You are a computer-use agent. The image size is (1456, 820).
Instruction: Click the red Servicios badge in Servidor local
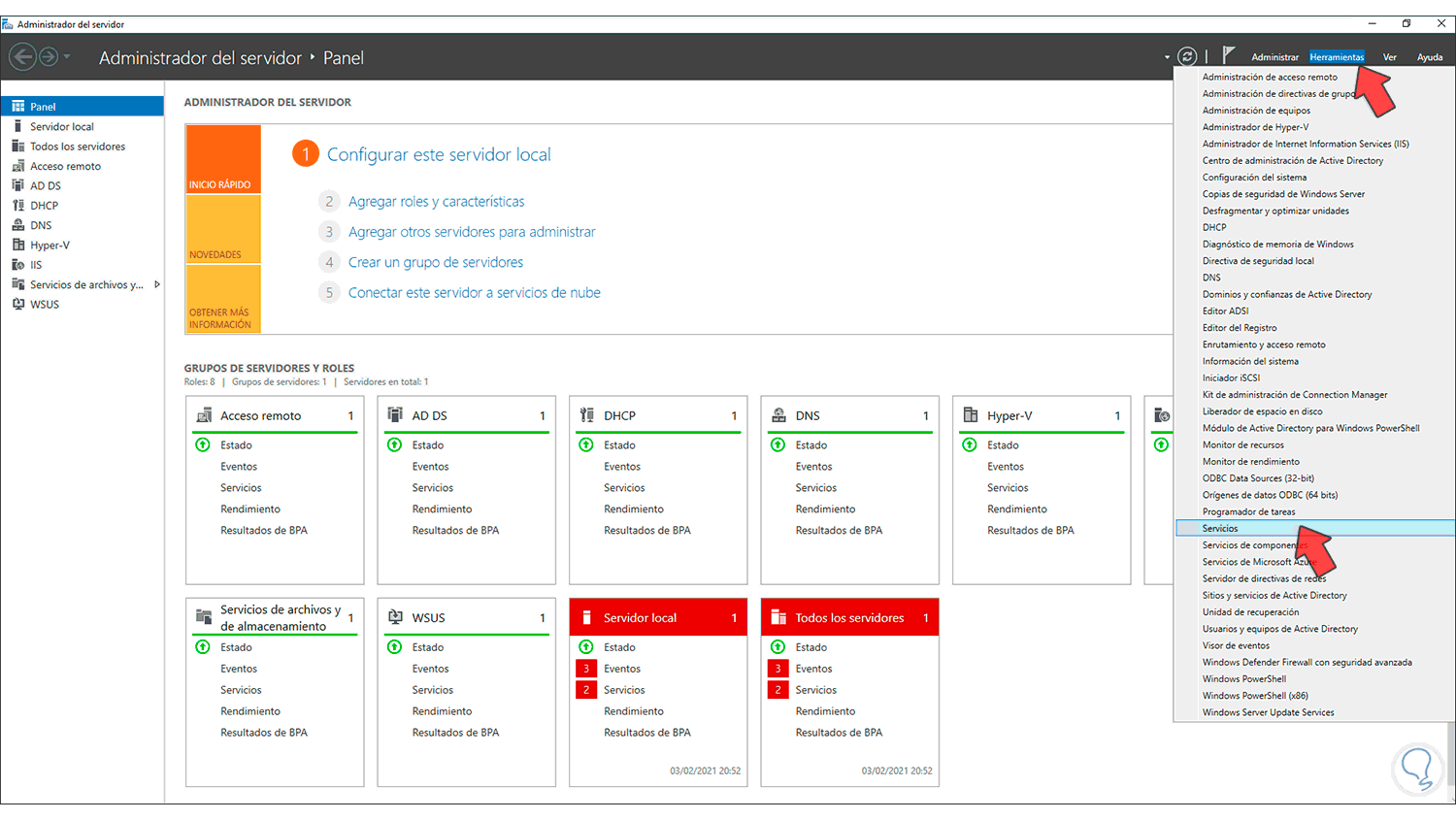[585, 690]
